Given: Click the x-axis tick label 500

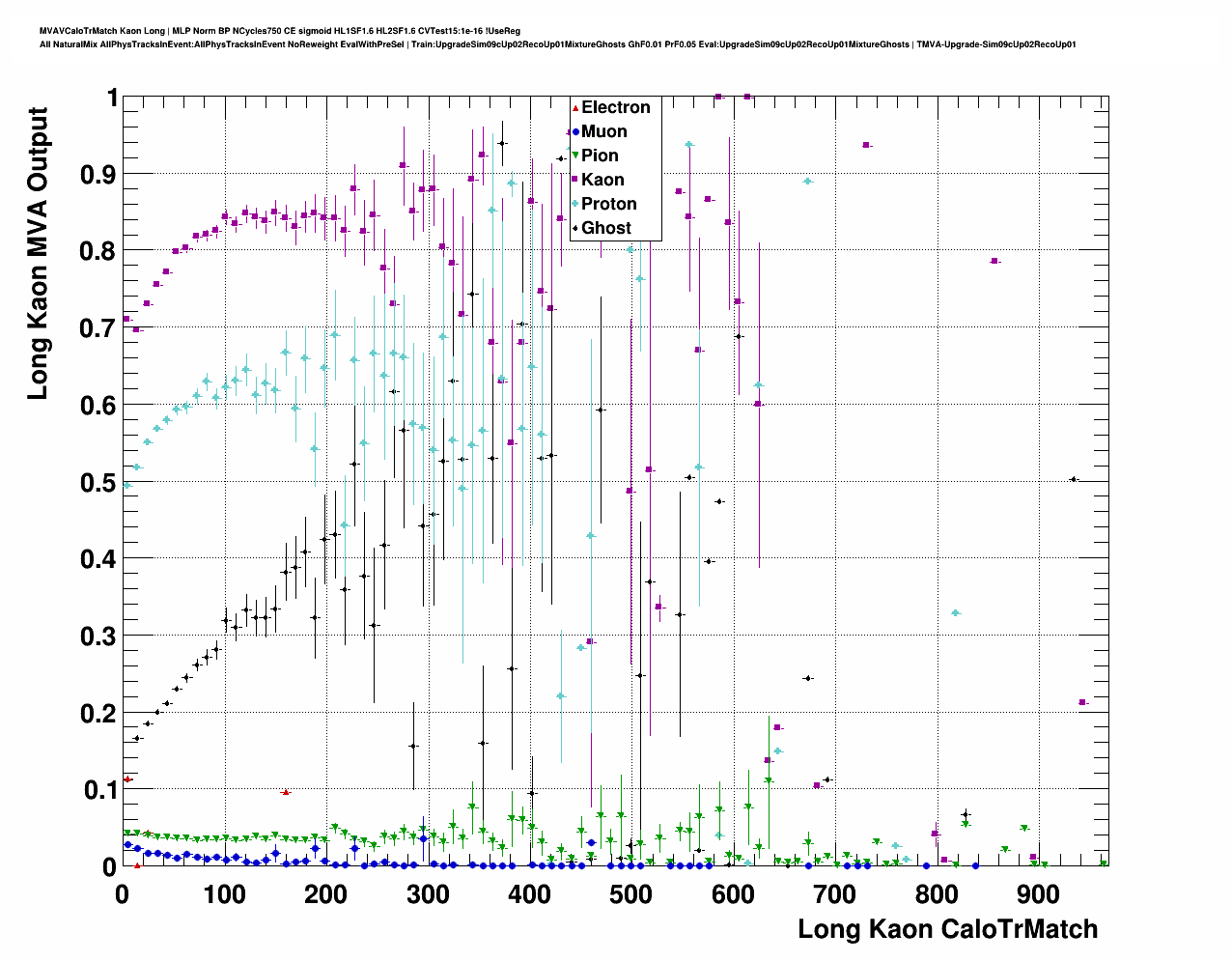Looking at the screenshot, I should click(631, 894).
